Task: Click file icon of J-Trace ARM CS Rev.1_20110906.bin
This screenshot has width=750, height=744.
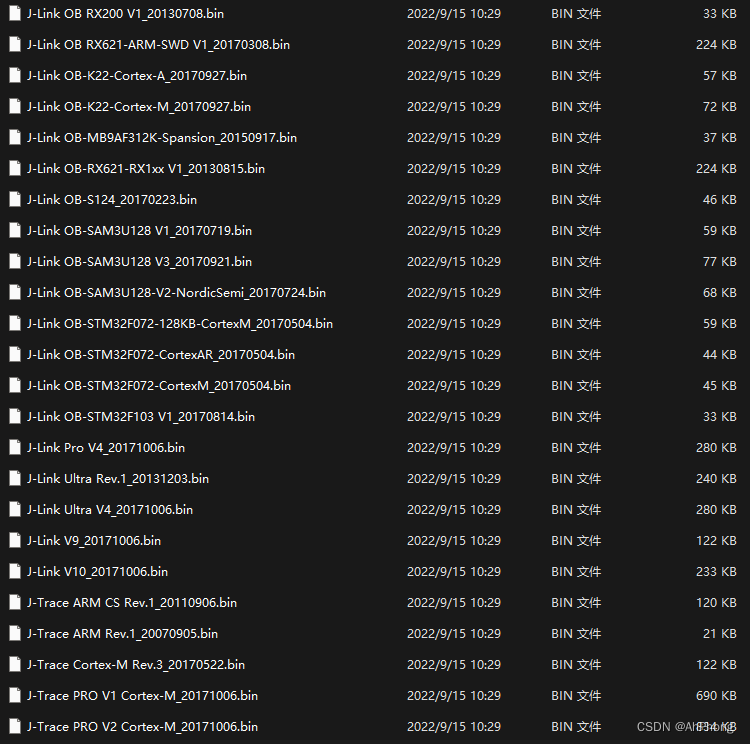Action: (15, 602)
